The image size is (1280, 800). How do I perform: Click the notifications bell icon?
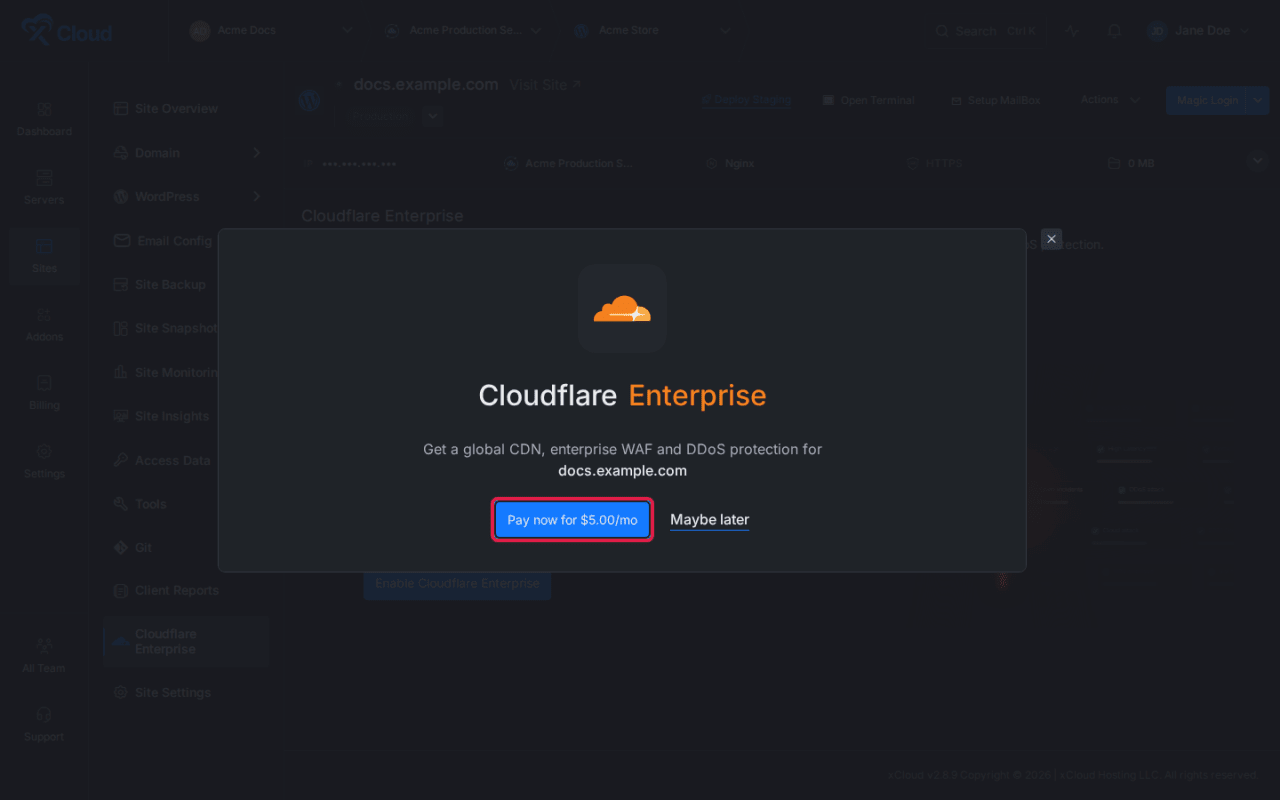coord(1114,31)
